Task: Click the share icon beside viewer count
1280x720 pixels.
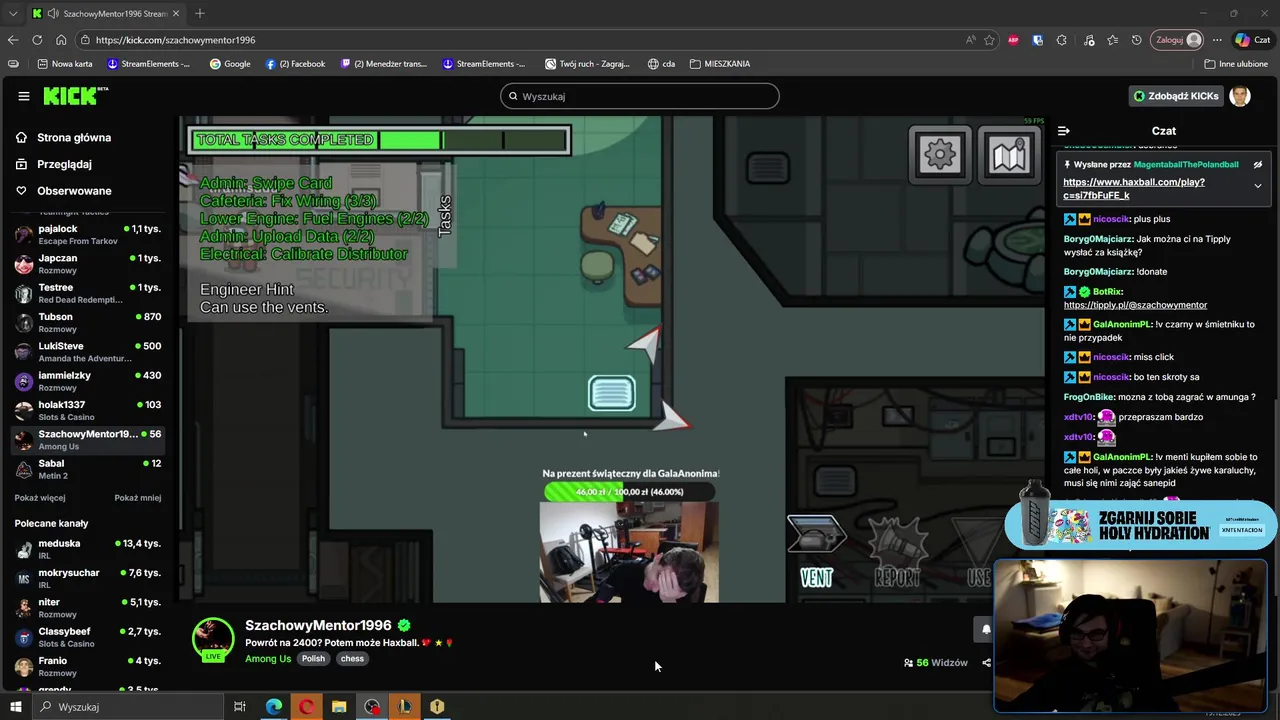Action: pos(986,663)
